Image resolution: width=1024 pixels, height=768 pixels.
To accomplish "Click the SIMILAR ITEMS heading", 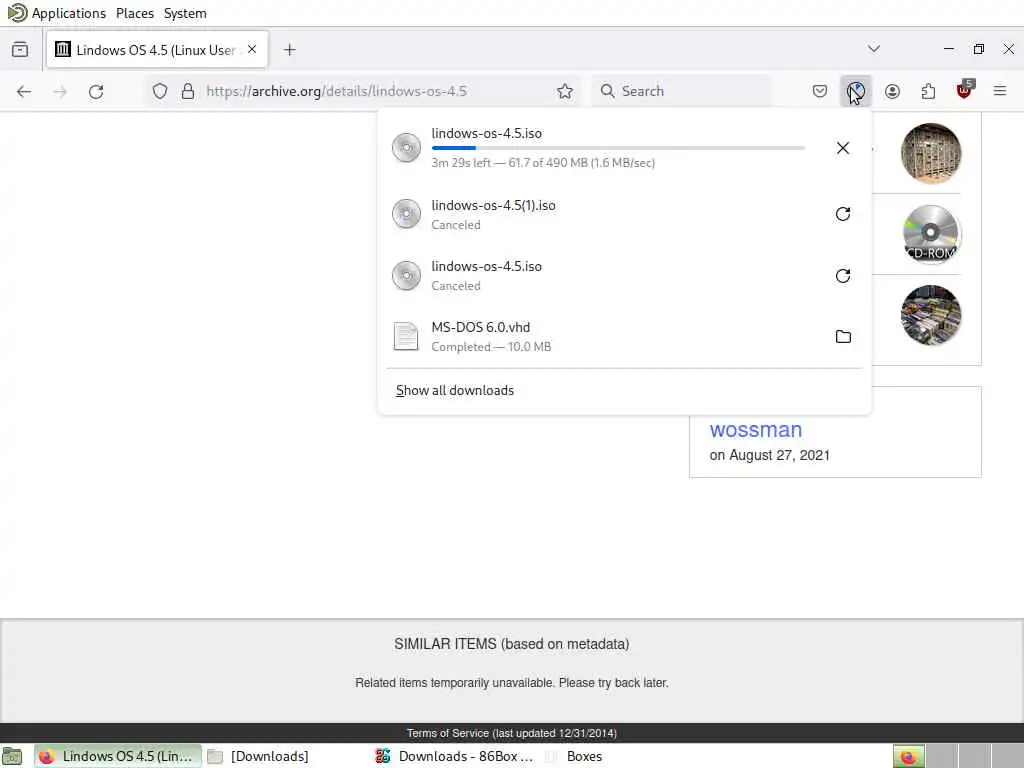I will 511,644.
